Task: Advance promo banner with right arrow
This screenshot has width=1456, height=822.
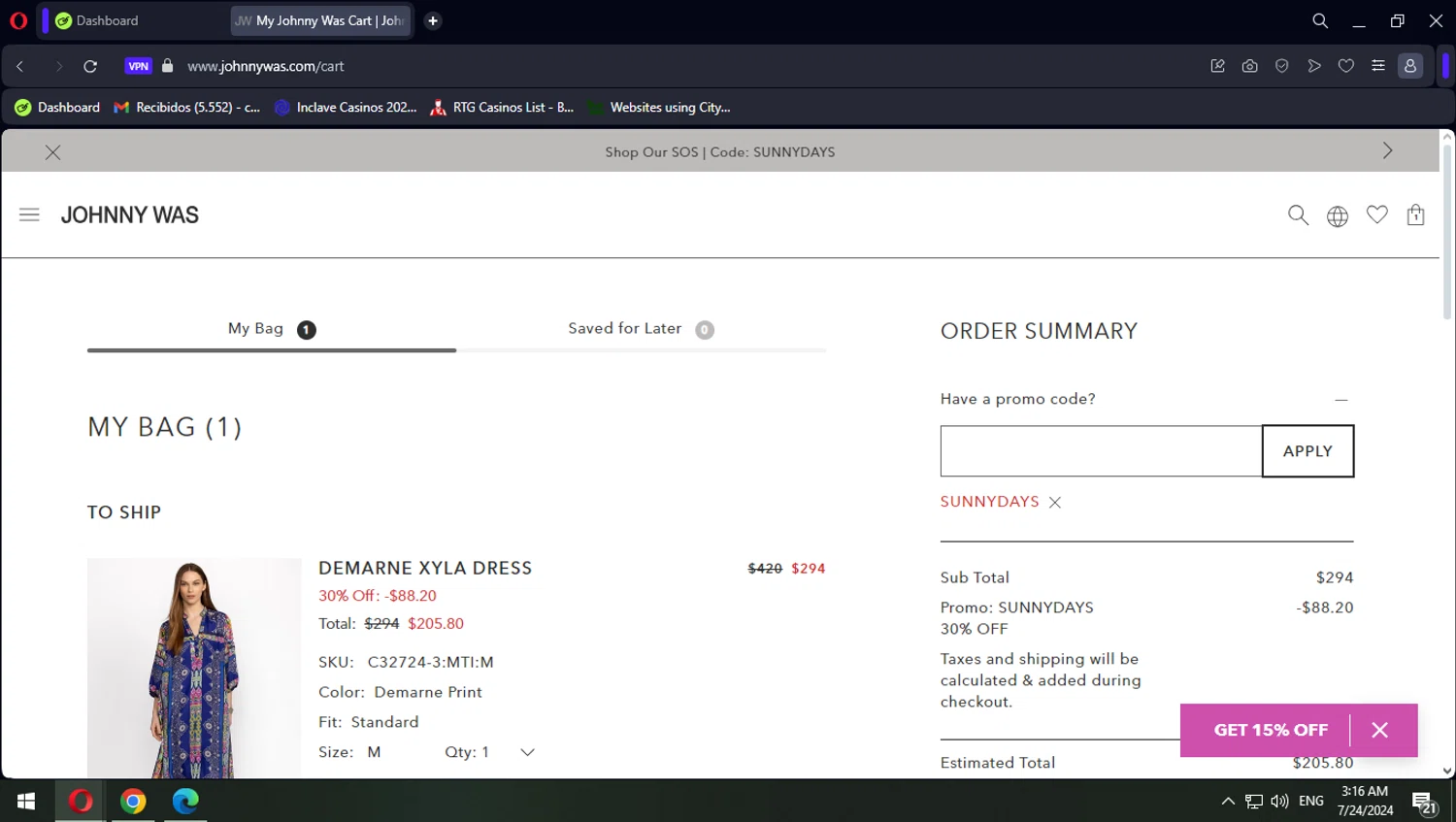Action: point(1387,150)
